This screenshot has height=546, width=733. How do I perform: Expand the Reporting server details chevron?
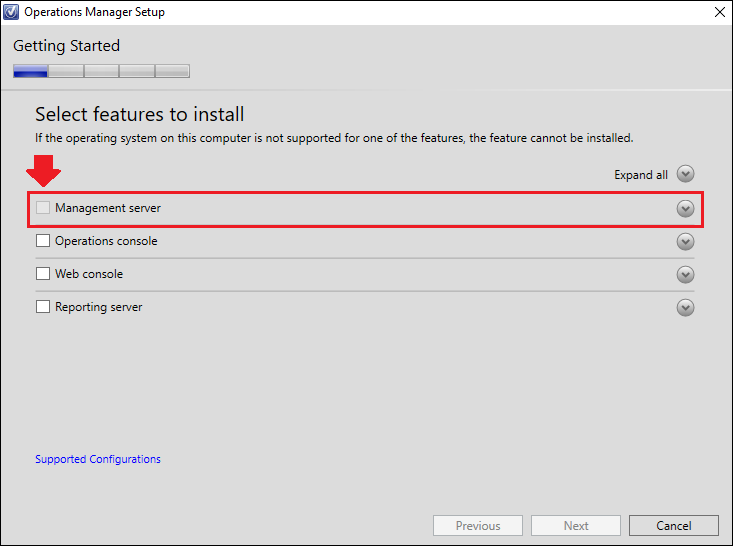(x=685, y=308)
